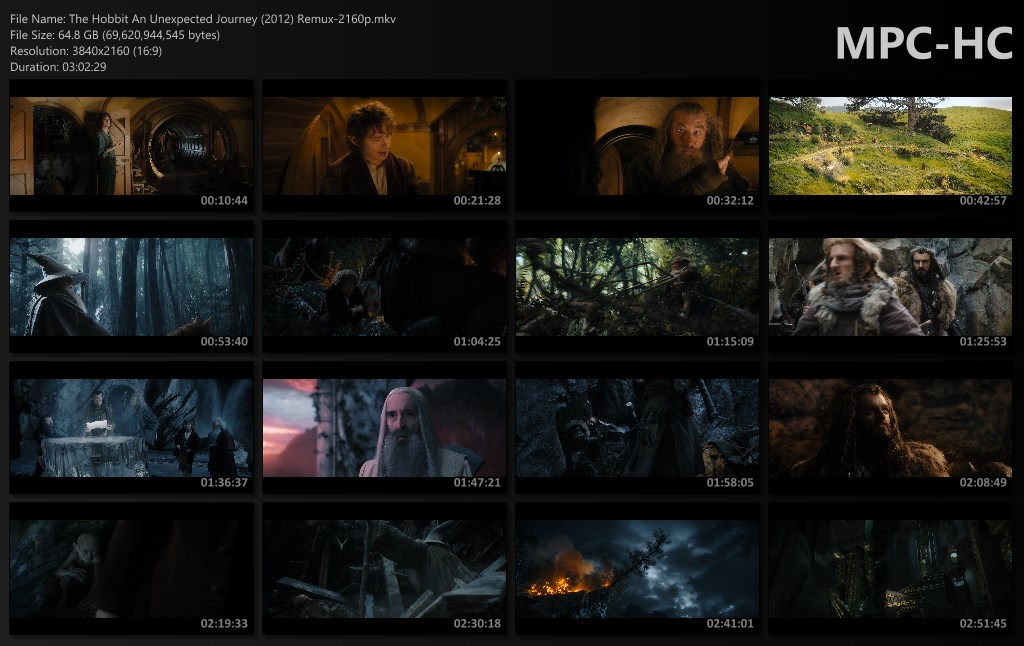Open the forest wizard frame at 00:53:40

(x=131, y=286)
